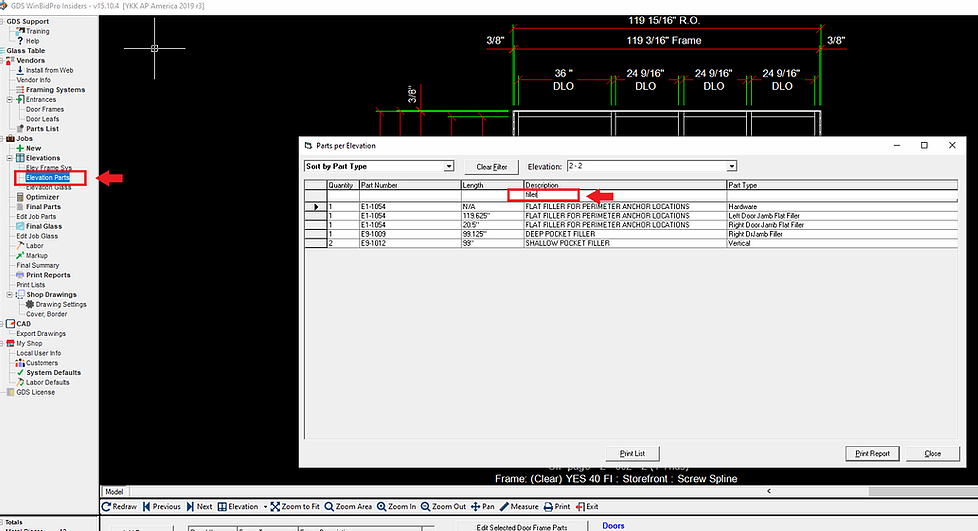The height and width of the screenshot is (531, 978).
Task: Click the Length column header
Action: [x=492, y=185]
